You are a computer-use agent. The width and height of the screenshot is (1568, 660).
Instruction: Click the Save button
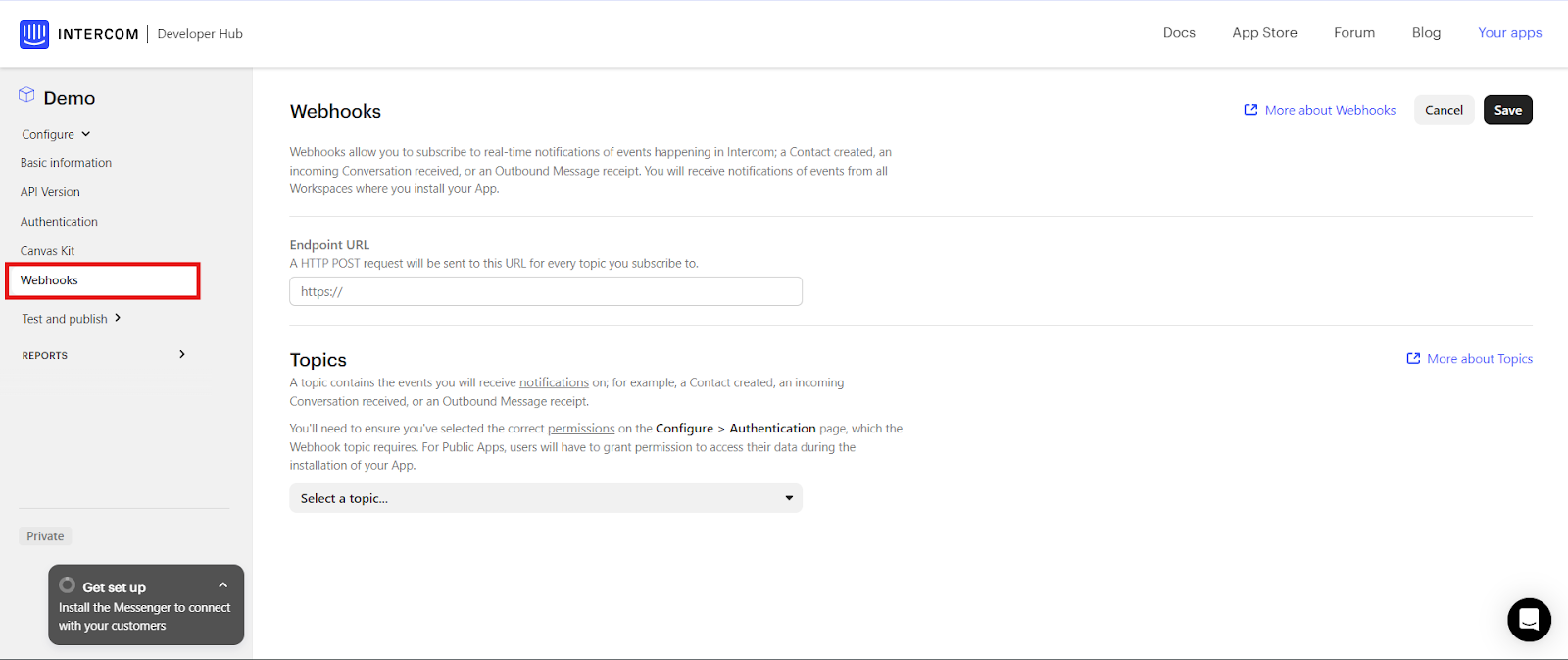tap(1507, 110)
